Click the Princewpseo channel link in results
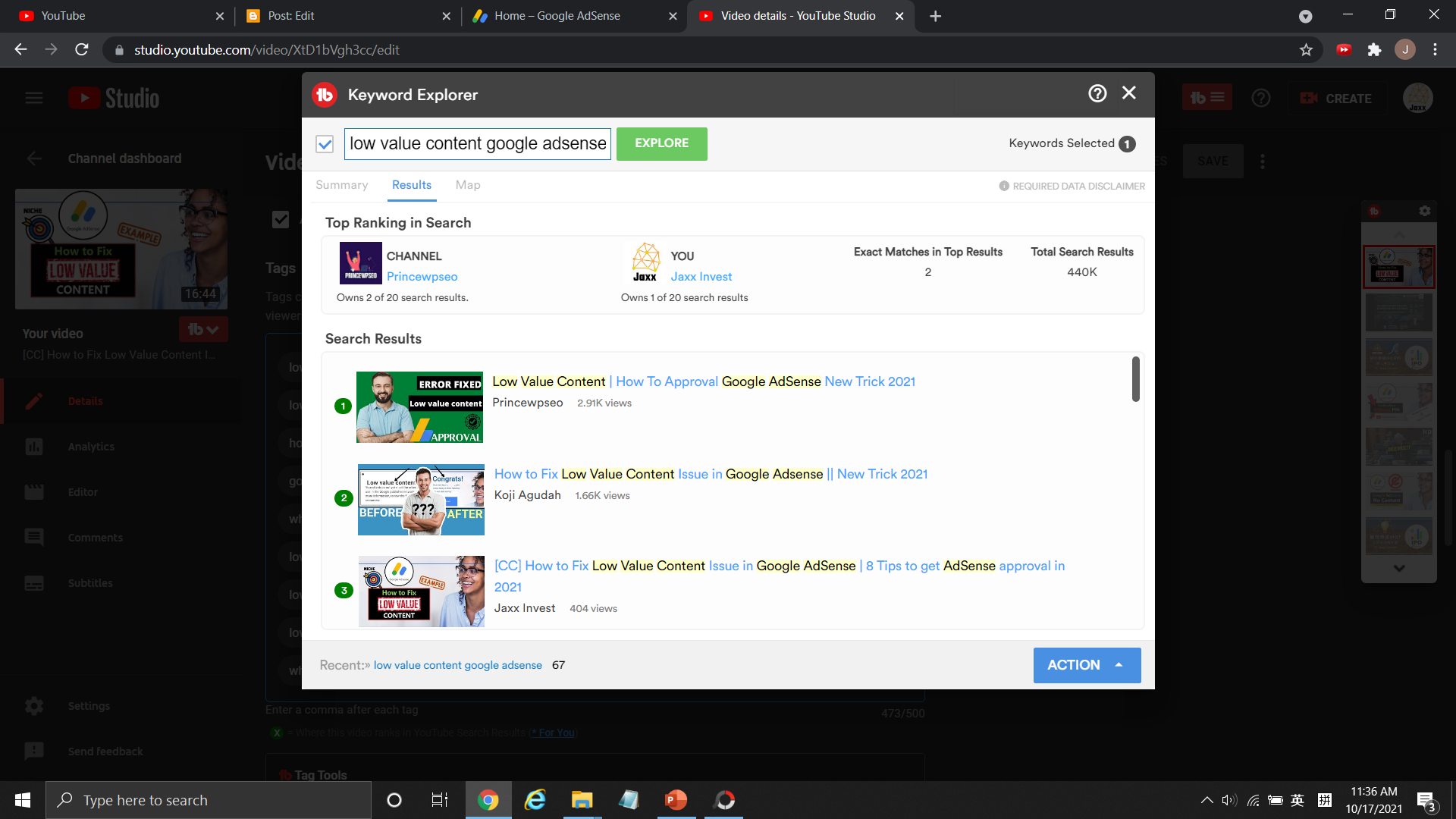Viewport: 1456px width, 819px height. point(421,277)
